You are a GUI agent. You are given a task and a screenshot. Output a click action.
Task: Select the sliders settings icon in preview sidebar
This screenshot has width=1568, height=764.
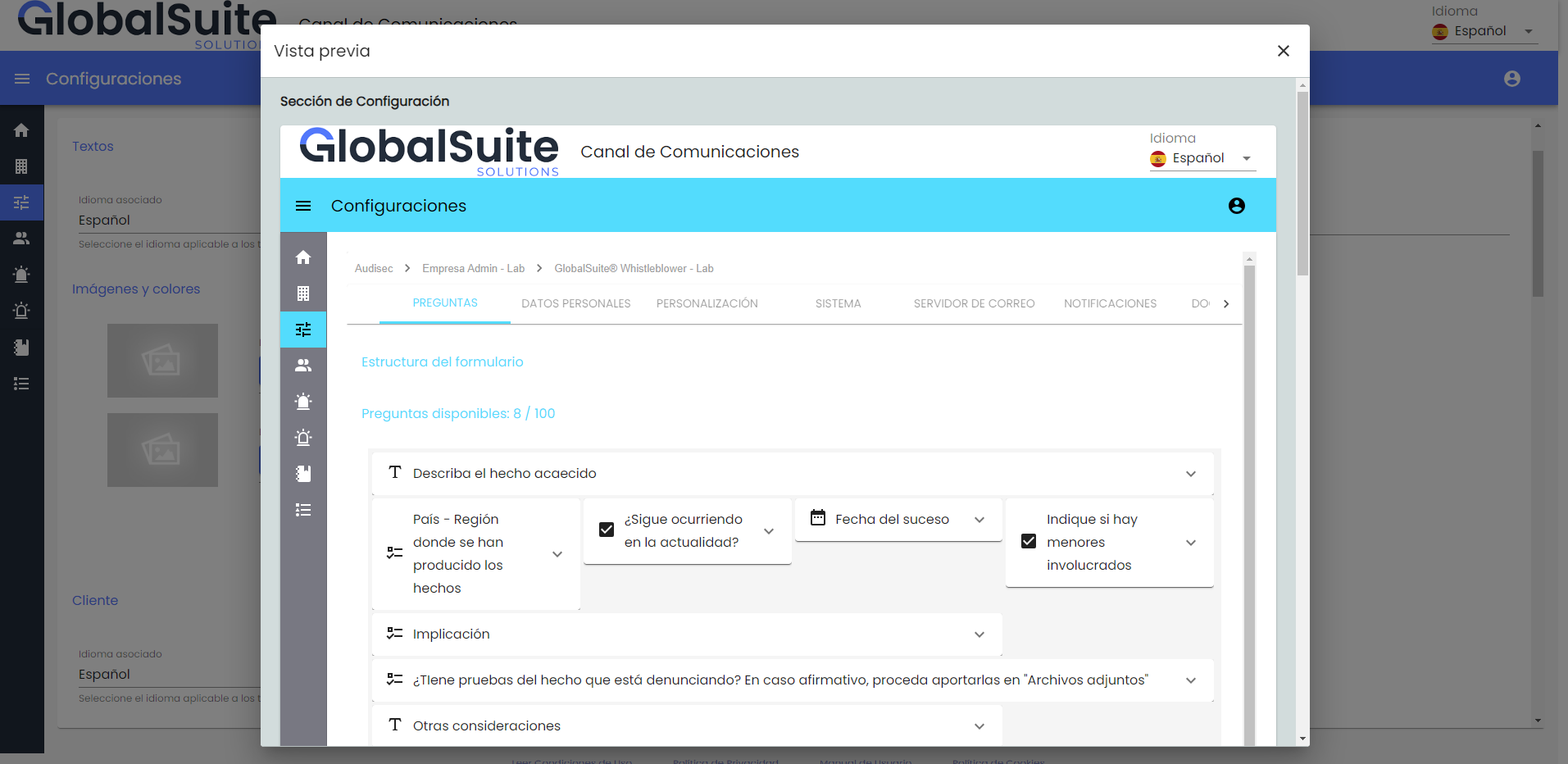[x=303, y=330]
